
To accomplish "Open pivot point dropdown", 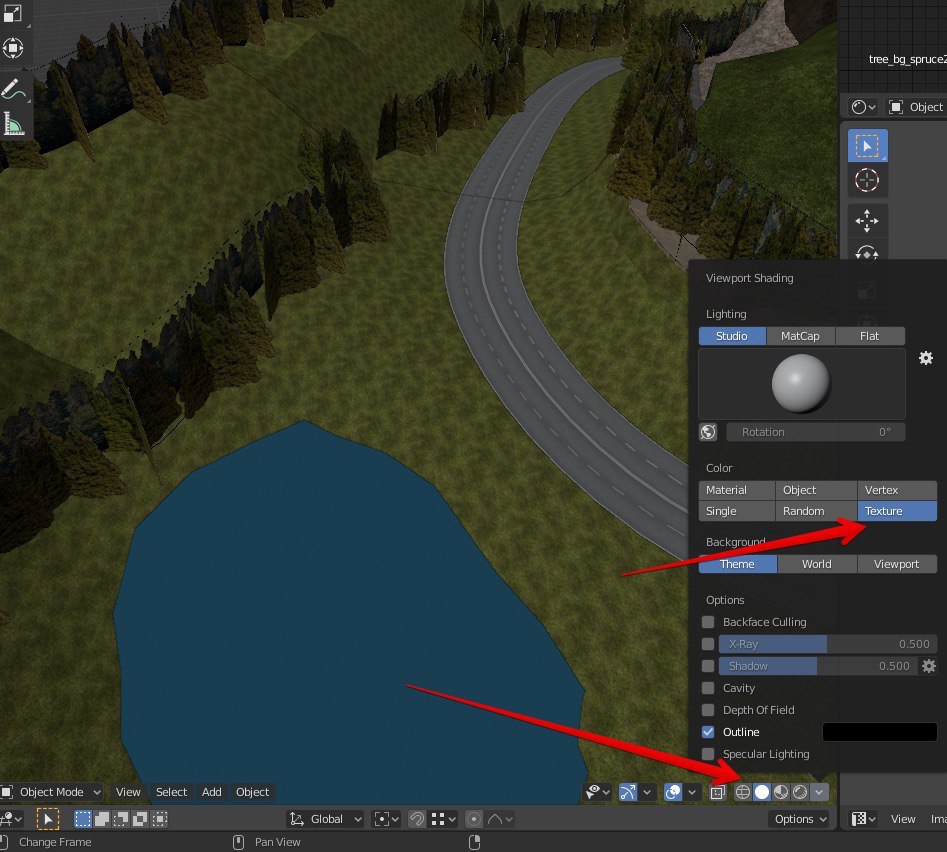I will tap(387, 819).
